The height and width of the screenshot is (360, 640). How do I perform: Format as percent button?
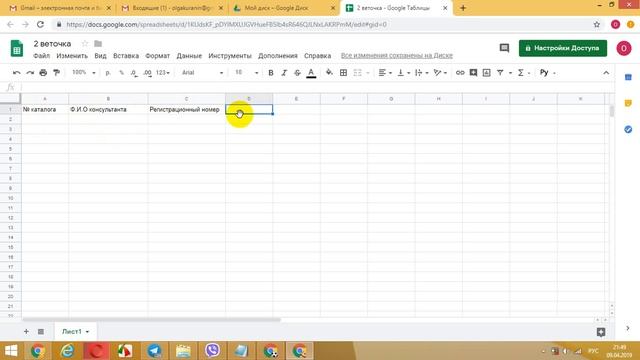tap(121, 73)
